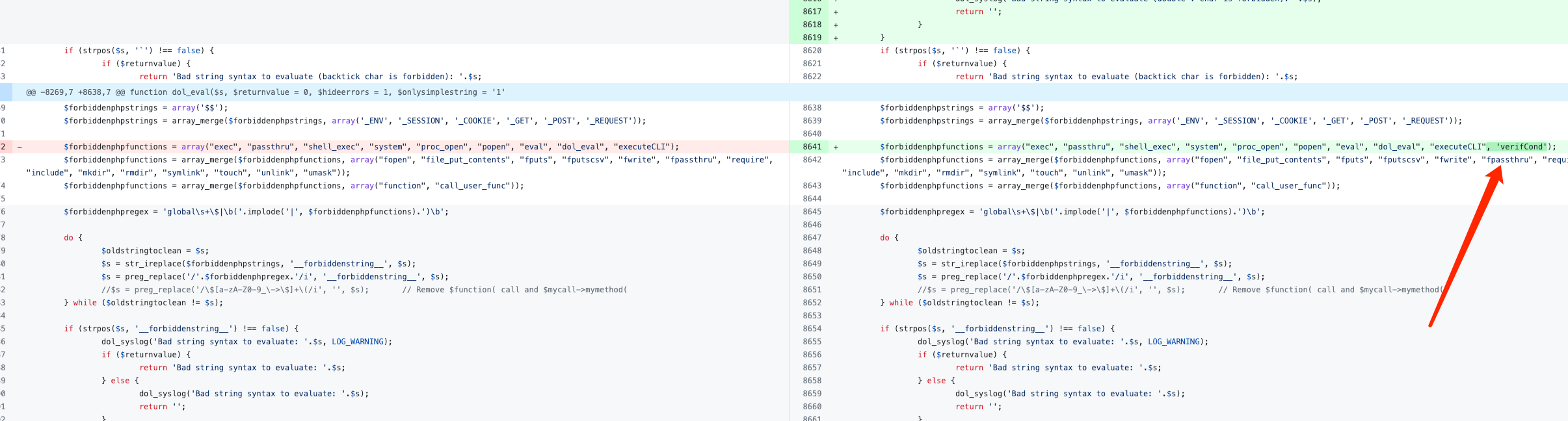Click line number 8655
Image resolution: width=1568 pixels, height=421 pixels.
click(812, 342)
